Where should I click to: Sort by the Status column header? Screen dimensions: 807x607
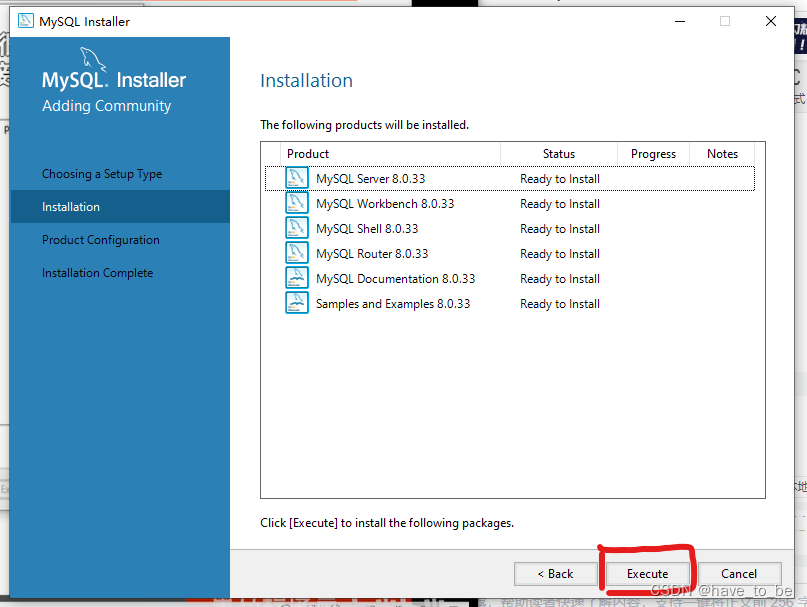pyautogui.click(x=559, y=154)
